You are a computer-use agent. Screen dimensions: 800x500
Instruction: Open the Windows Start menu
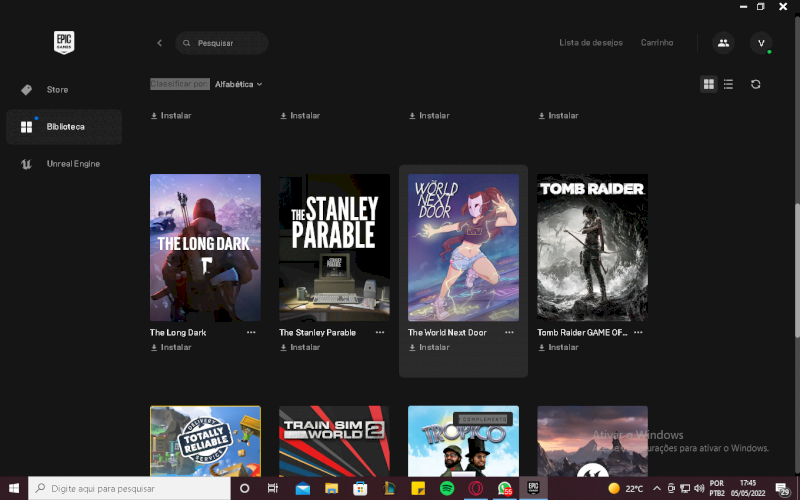pyautogui.click(x=14, y=488)
